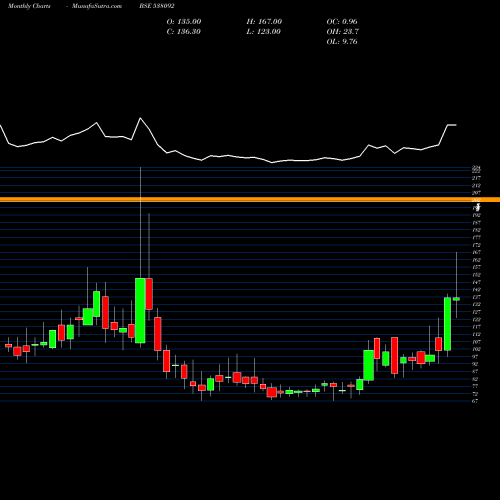Click the 117 price axis label
The height and width of the screenshot is (500, 500).
[x=476, y=327]
